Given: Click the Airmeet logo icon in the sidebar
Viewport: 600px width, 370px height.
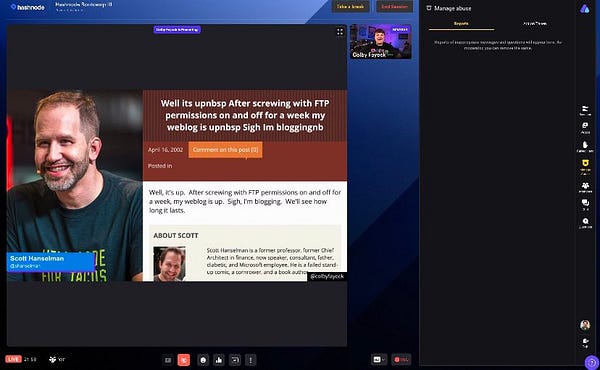Looking at the screenshot, I should coord(585,9).
